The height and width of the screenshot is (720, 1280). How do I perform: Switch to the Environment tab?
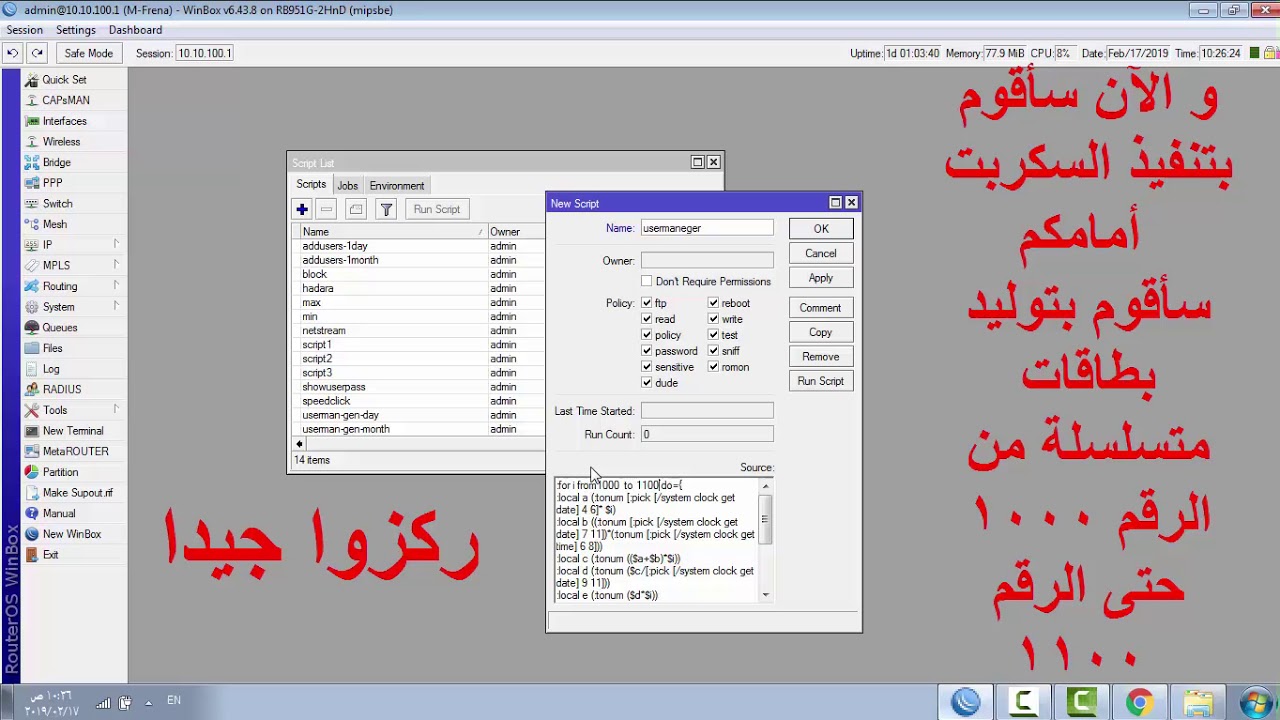[397, 186]
